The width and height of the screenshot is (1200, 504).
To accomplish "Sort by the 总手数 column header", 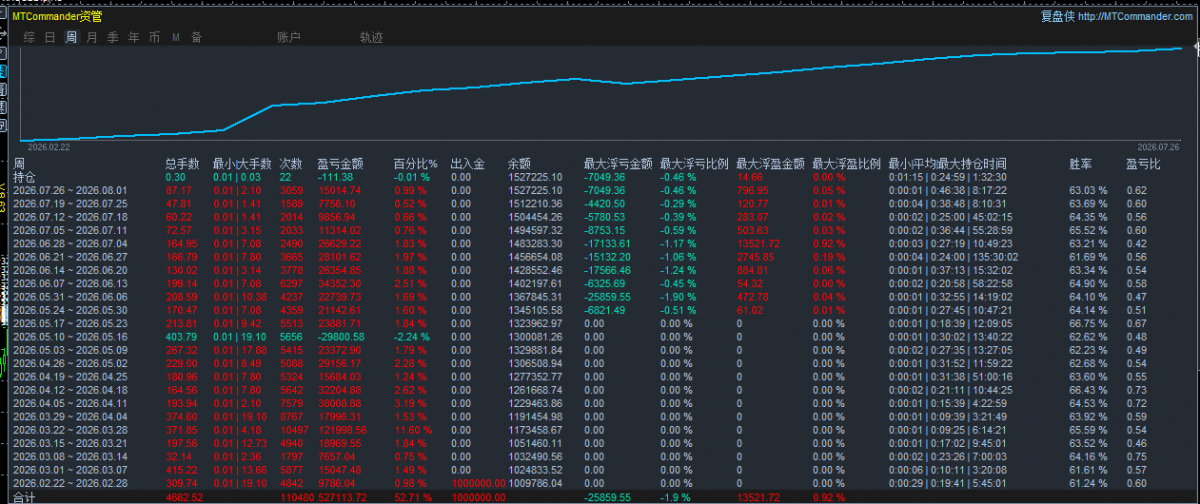I will 182,163.
